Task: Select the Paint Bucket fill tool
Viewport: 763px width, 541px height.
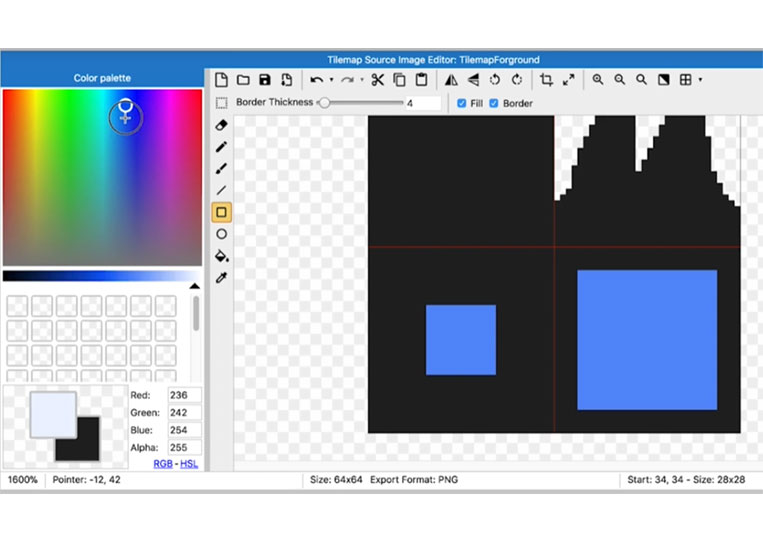Action: (222, 256)
